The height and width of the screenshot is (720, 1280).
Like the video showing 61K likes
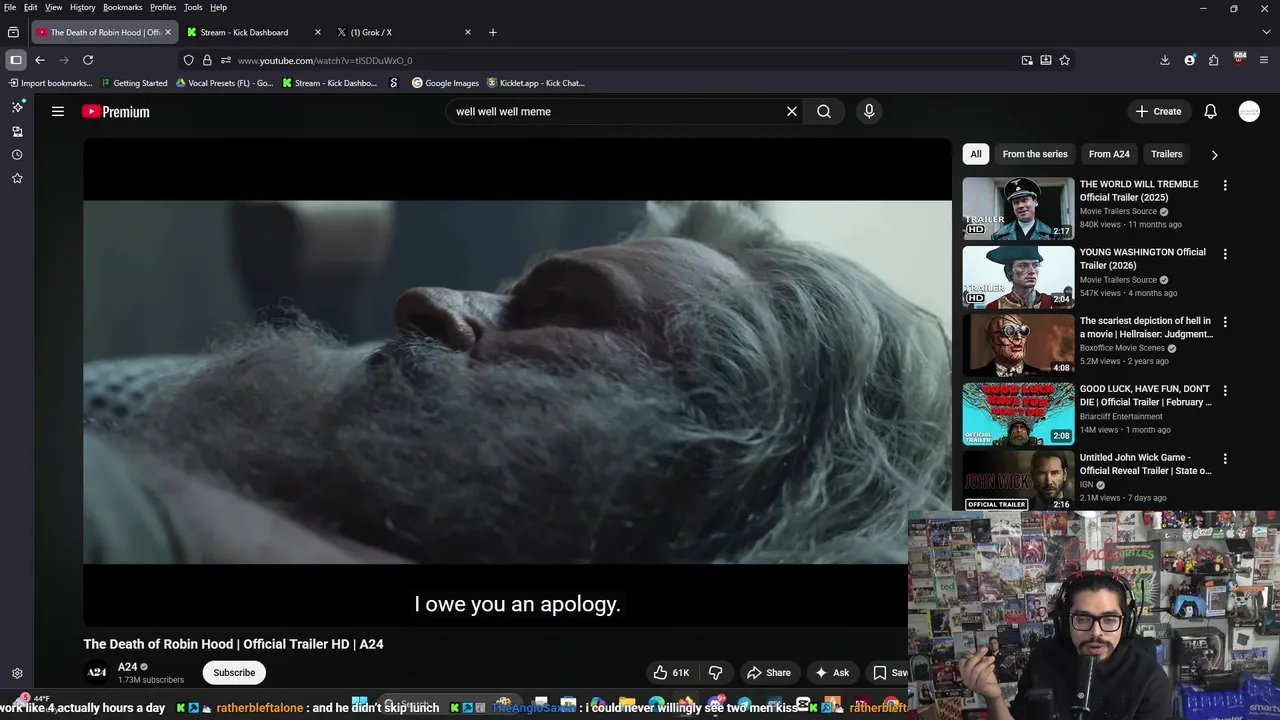(671, 673)
